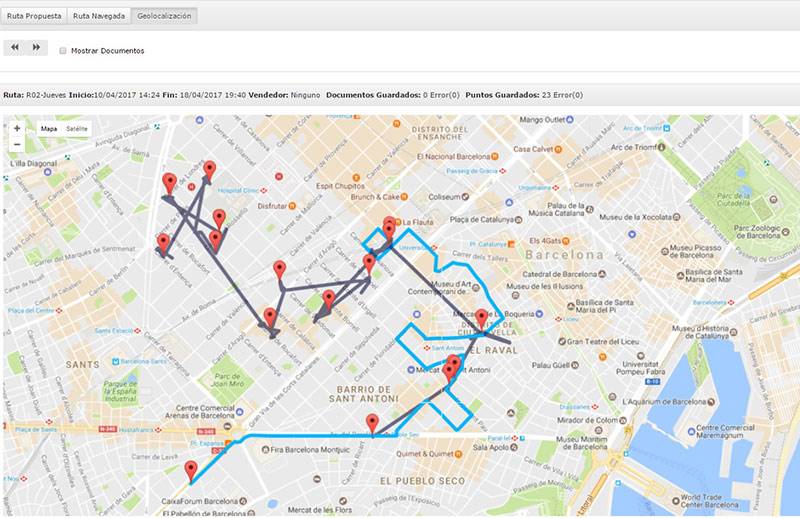Switch map view to Mapa
The width and height of the screenshot is (800, 518).
[49, 129]
